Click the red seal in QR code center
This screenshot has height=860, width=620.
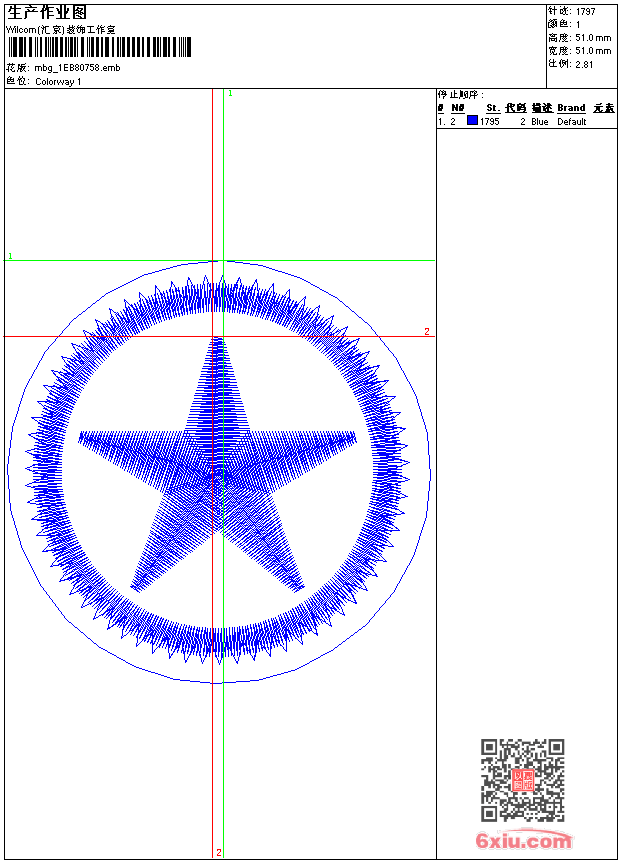coord(522,781)
